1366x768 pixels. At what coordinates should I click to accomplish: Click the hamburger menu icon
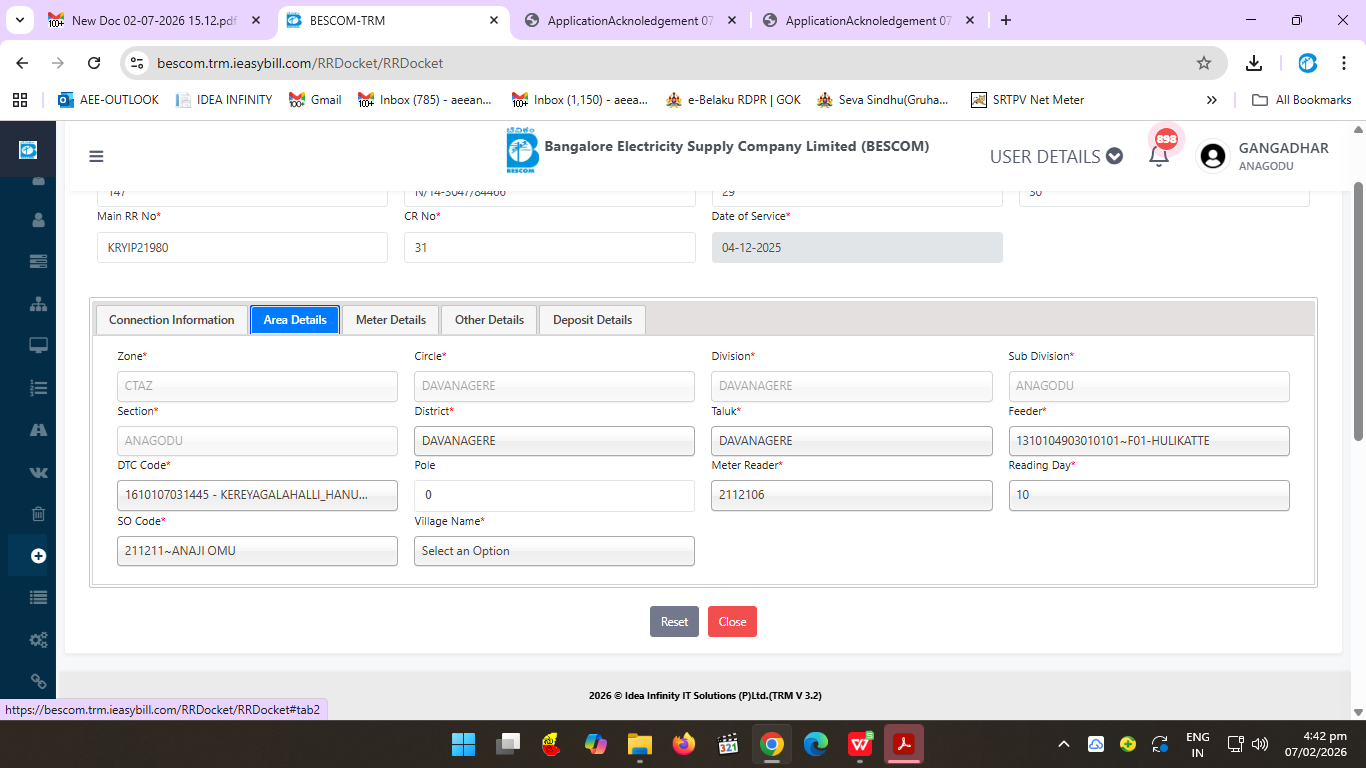pyautogui.click(x=96, y=156)
